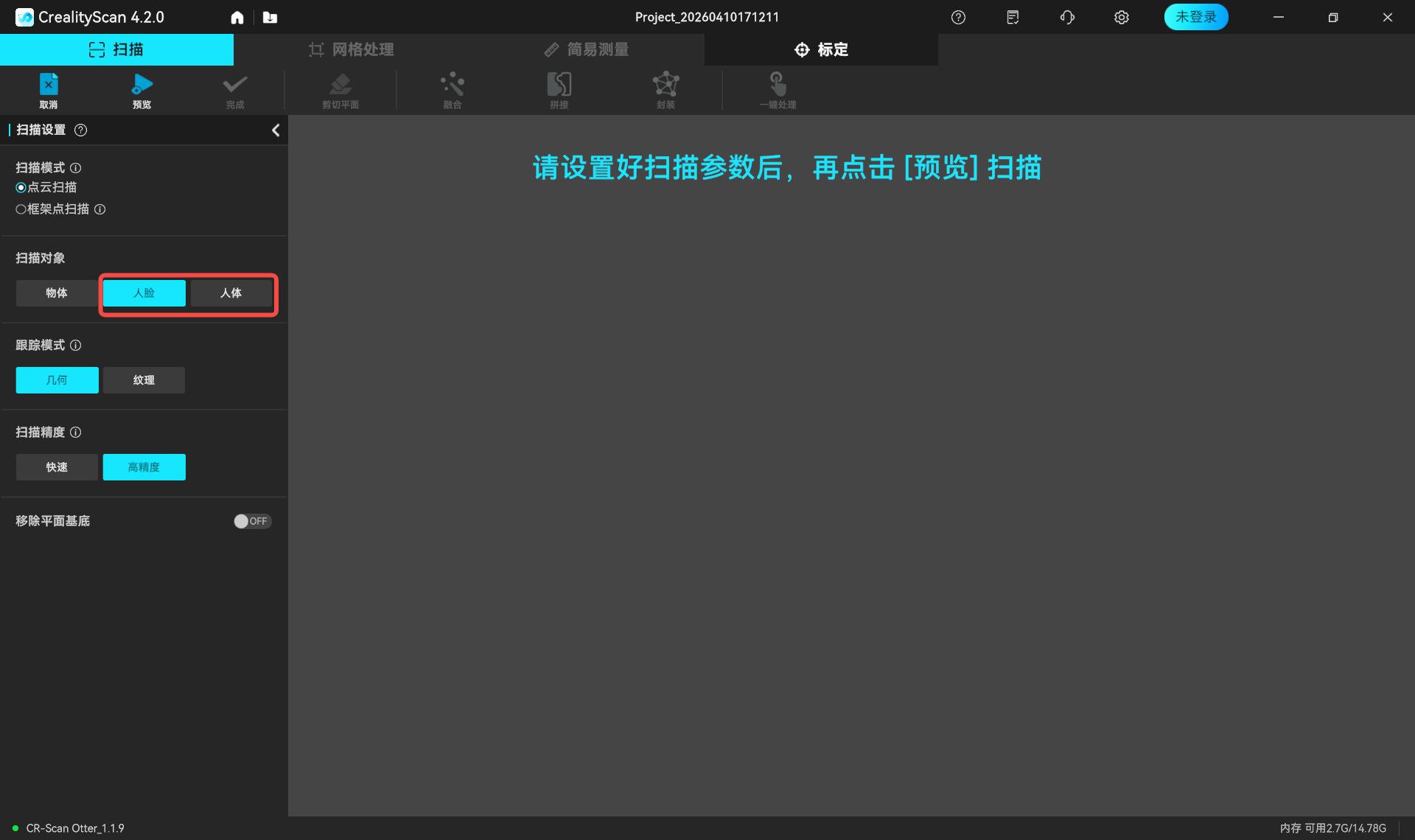Image resolution: width=1415 pixels, height=840 pixels.
Task: Open the settings gear icon
Action: 1121,17
